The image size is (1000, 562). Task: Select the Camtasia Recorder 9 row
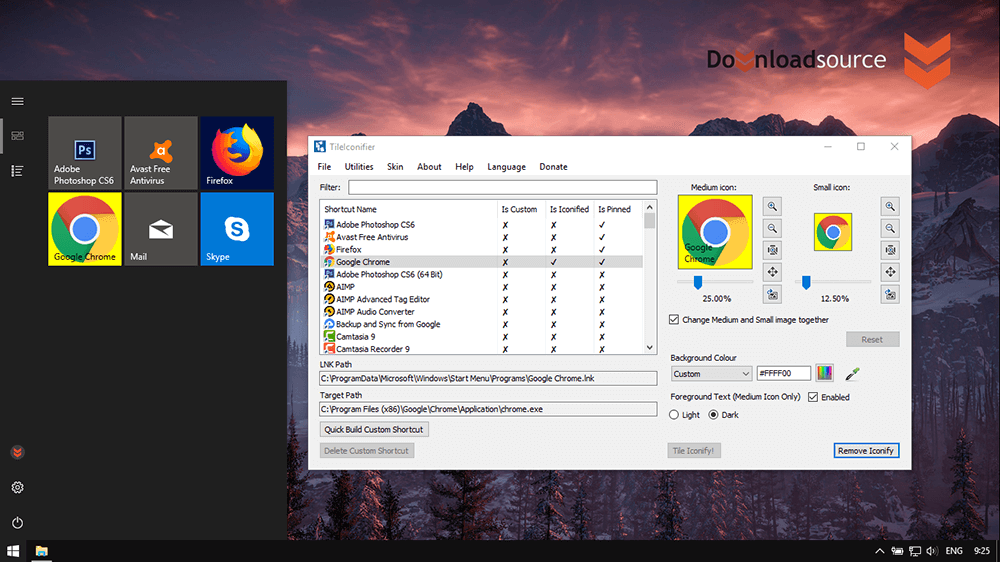482,349
